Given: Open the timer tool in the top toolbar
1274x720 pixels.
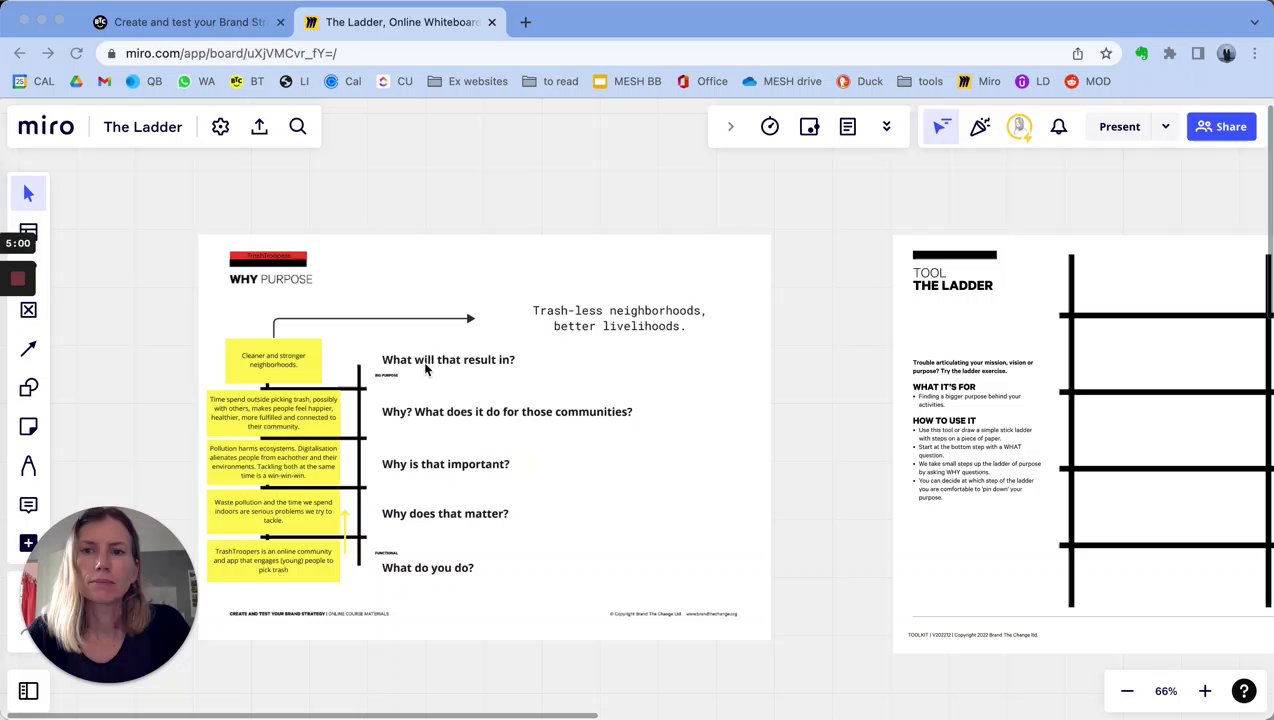Looking at the screenshot, I should click(770, 127).
